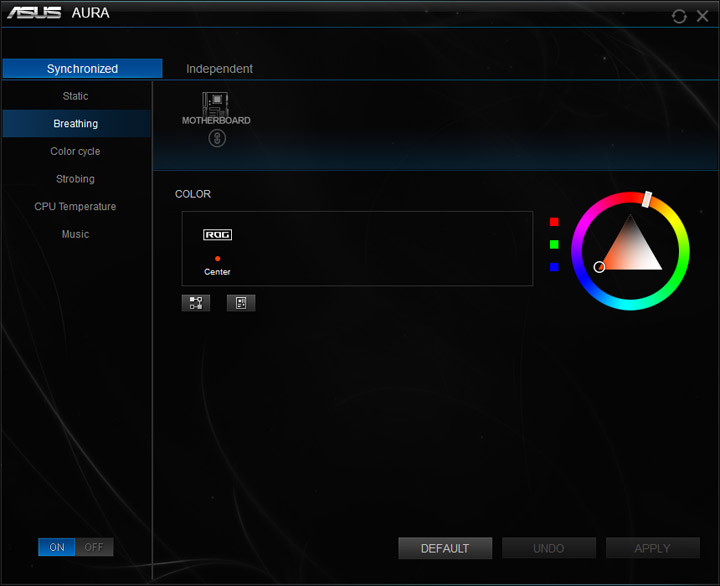Pick the green color swatch

554,244
